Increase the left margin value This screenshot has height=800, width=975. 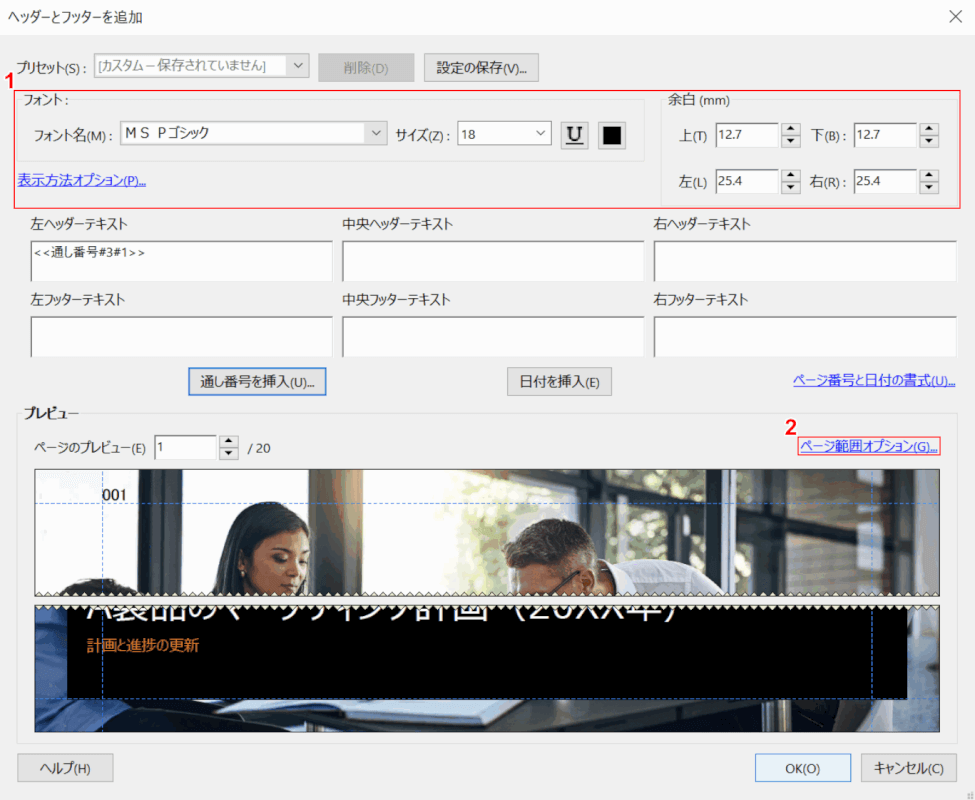(x=791, y=175)
